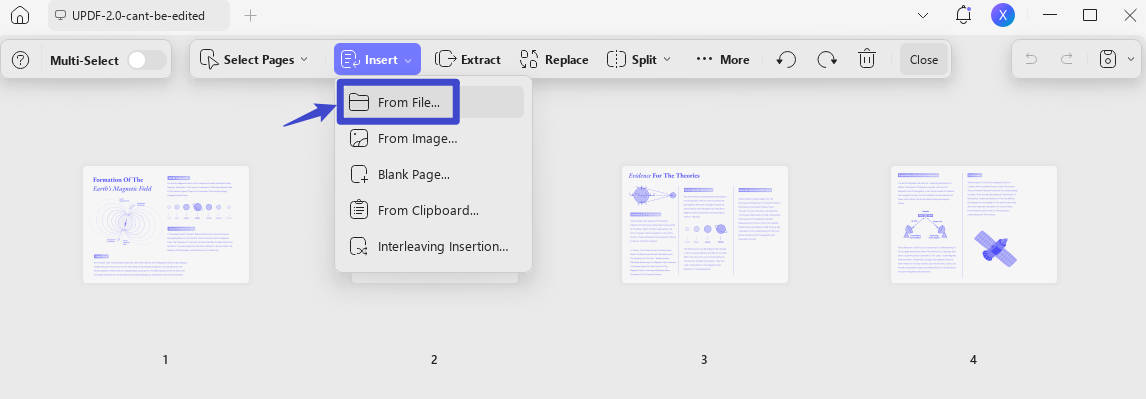Open the Split dropdown
The image size is (1146, 399).
point(639,60)
